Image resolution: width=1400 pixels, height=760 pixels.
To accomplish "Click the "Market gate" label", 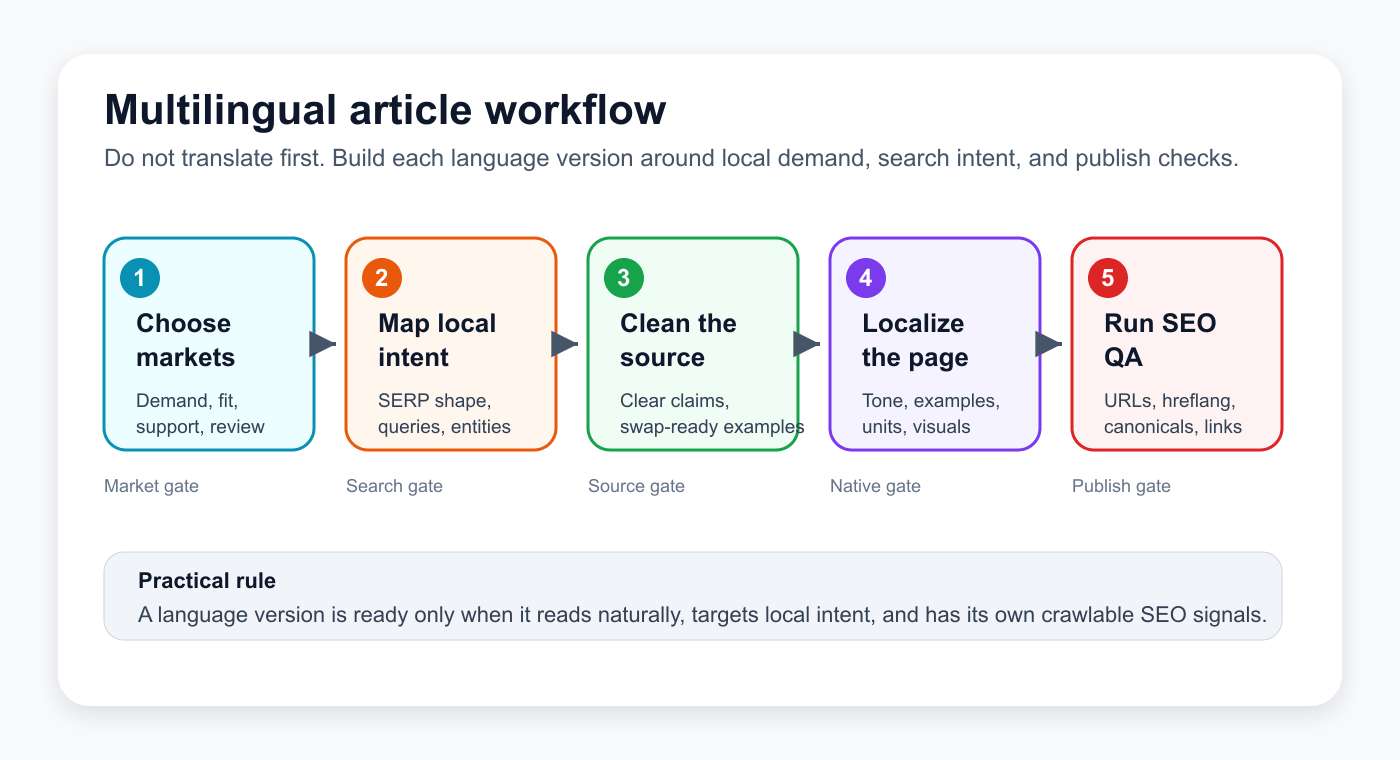I will (x=151, y=486).
